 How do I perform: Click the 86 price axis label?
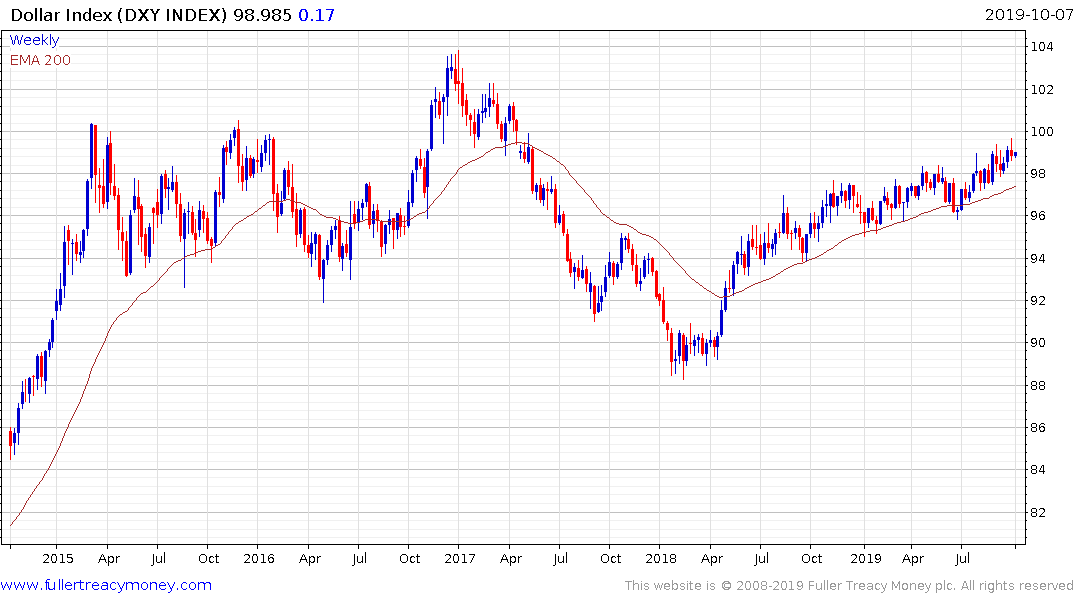1038,427
